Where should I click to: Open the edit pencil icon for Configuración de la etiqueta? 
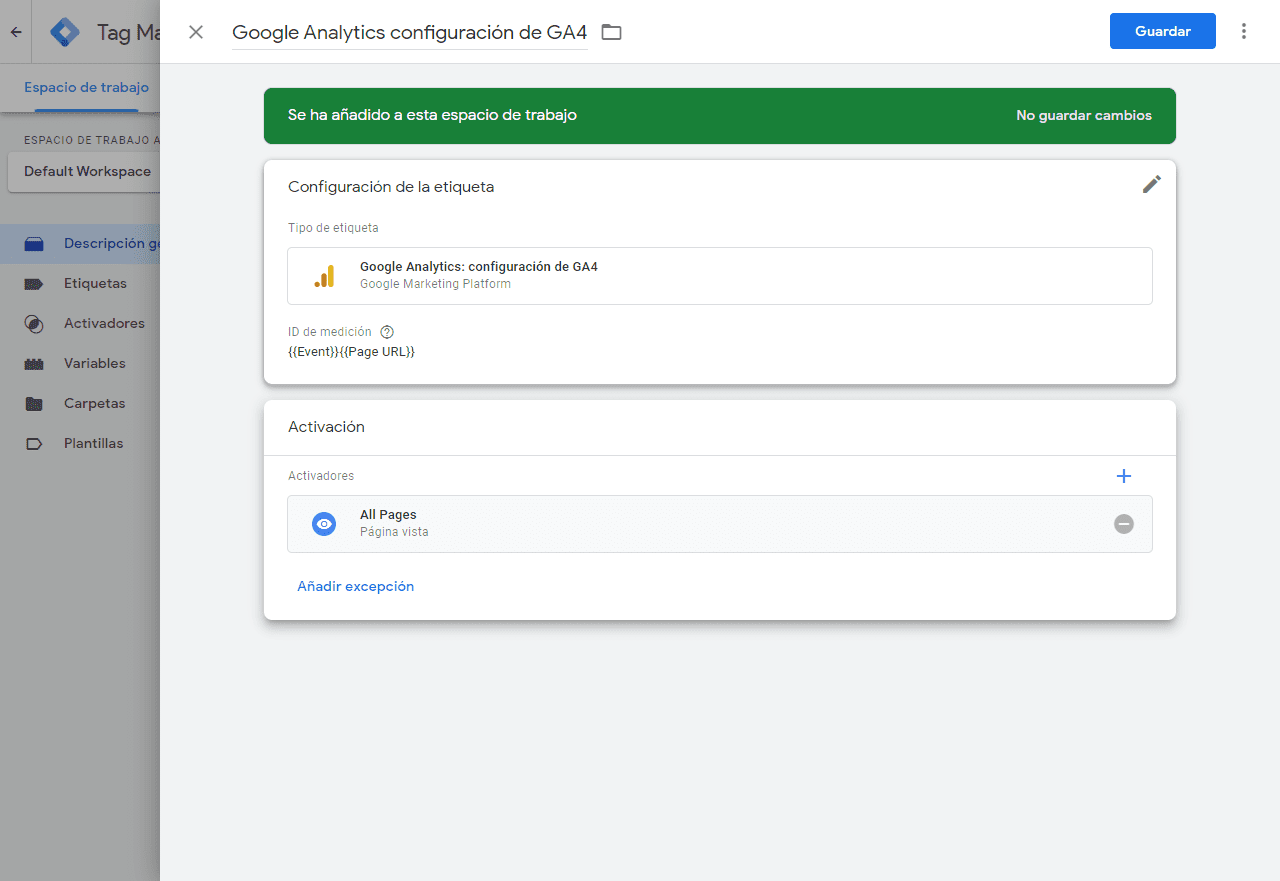[1151, 184]
